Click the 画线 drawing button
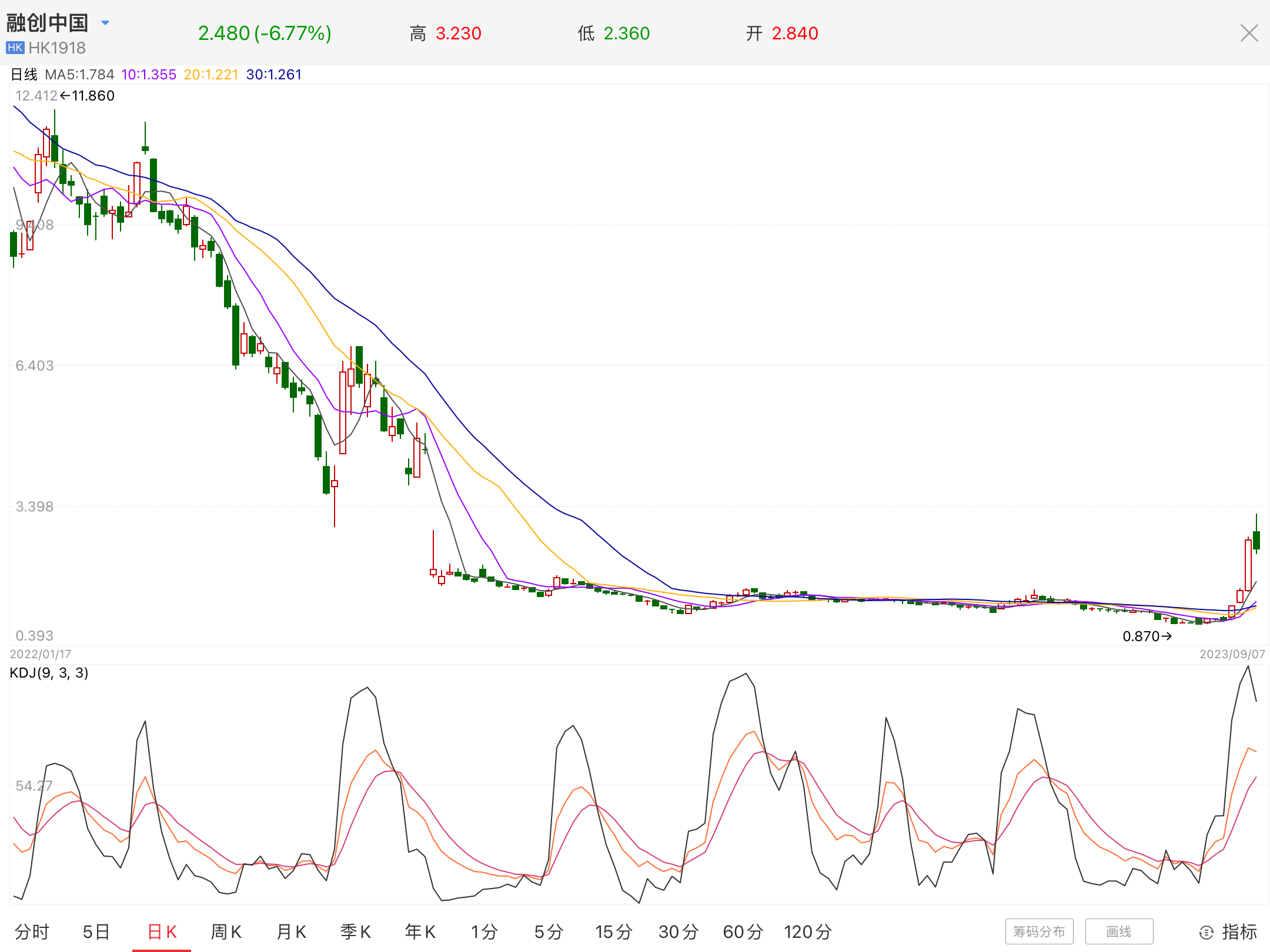Image resolution: width=1270 pixels, height=952 pixels. (x=1118, y=931)
